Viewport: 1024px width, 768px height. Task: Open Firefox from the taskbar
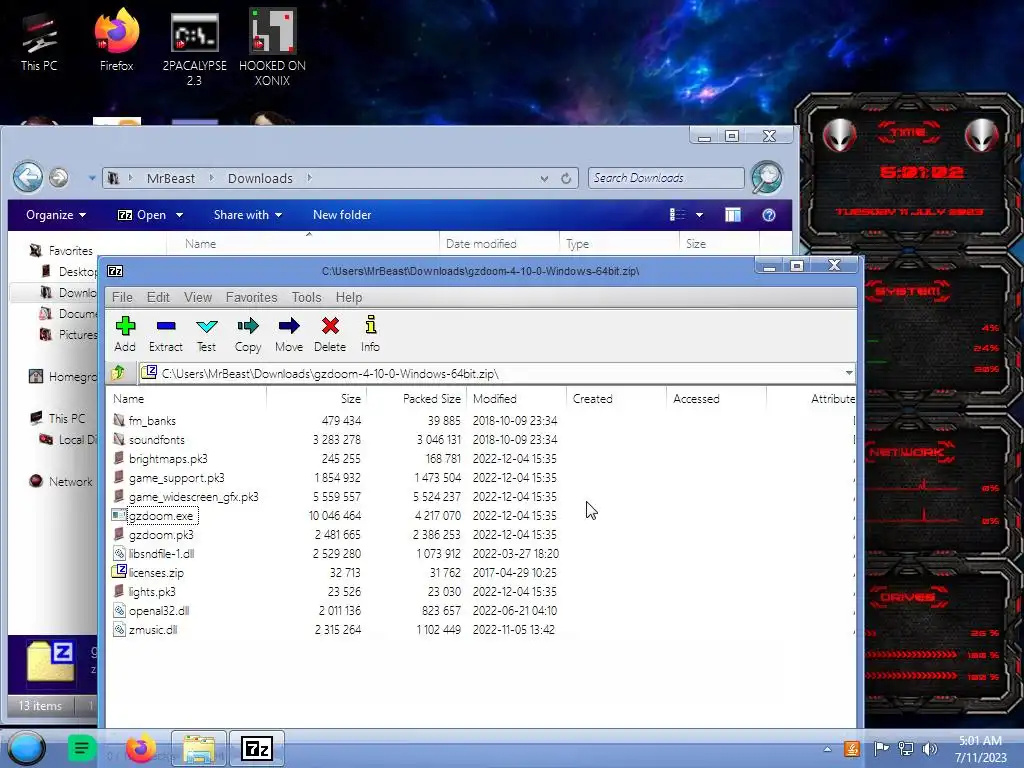[140, 748]
